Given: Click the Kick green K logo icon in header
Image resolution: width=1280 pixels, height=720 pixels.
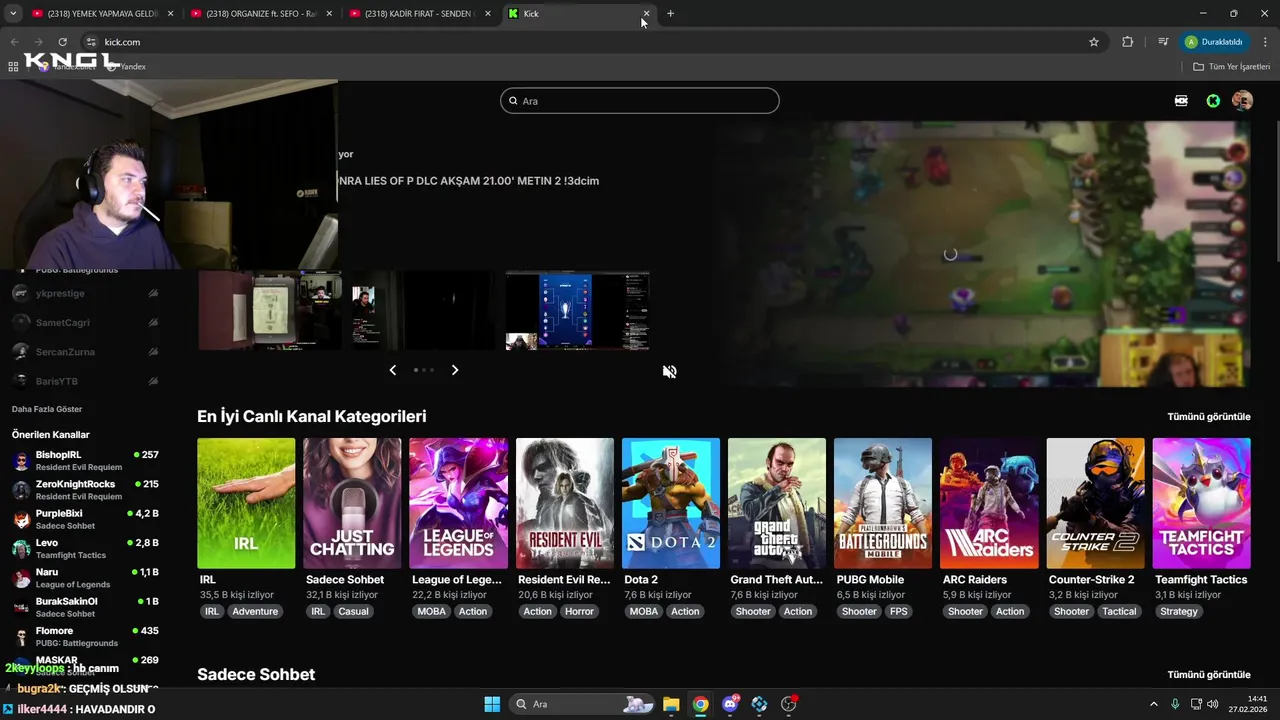Looking at the screenshot, I should coord(1213,101).
